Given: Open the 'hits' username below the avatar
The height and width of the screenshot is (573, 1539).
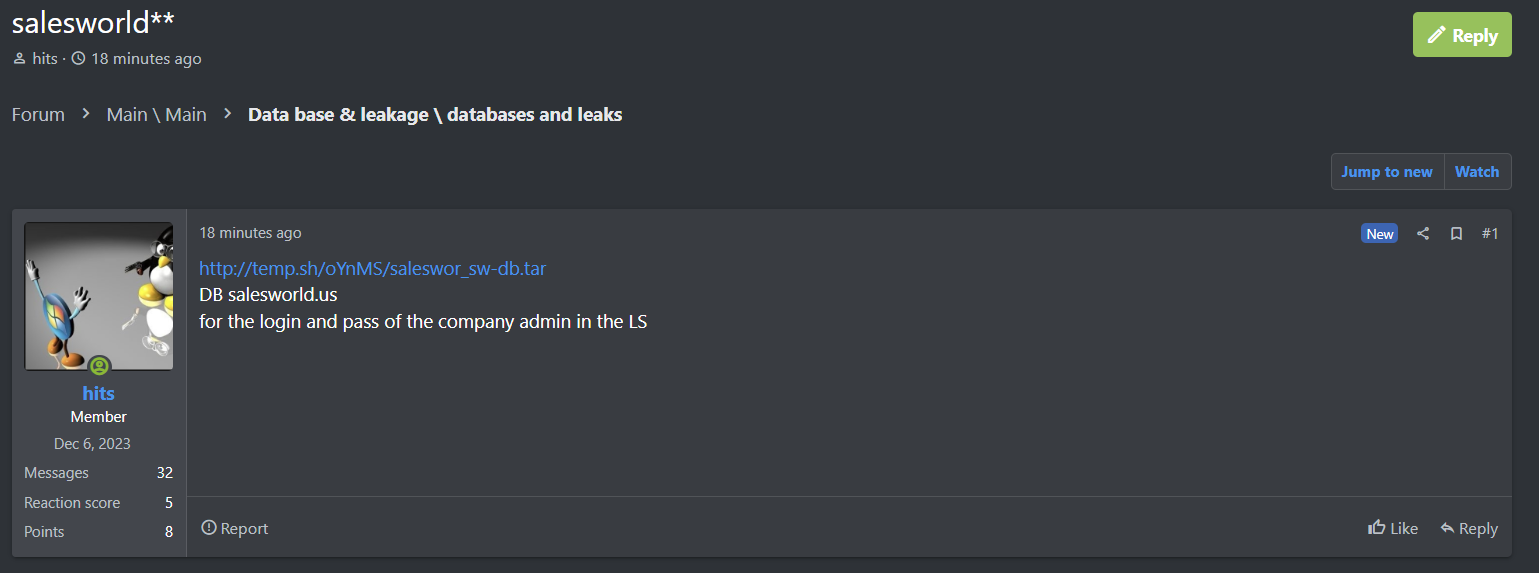Looking at the screenshot, I should tap(99, 393).
